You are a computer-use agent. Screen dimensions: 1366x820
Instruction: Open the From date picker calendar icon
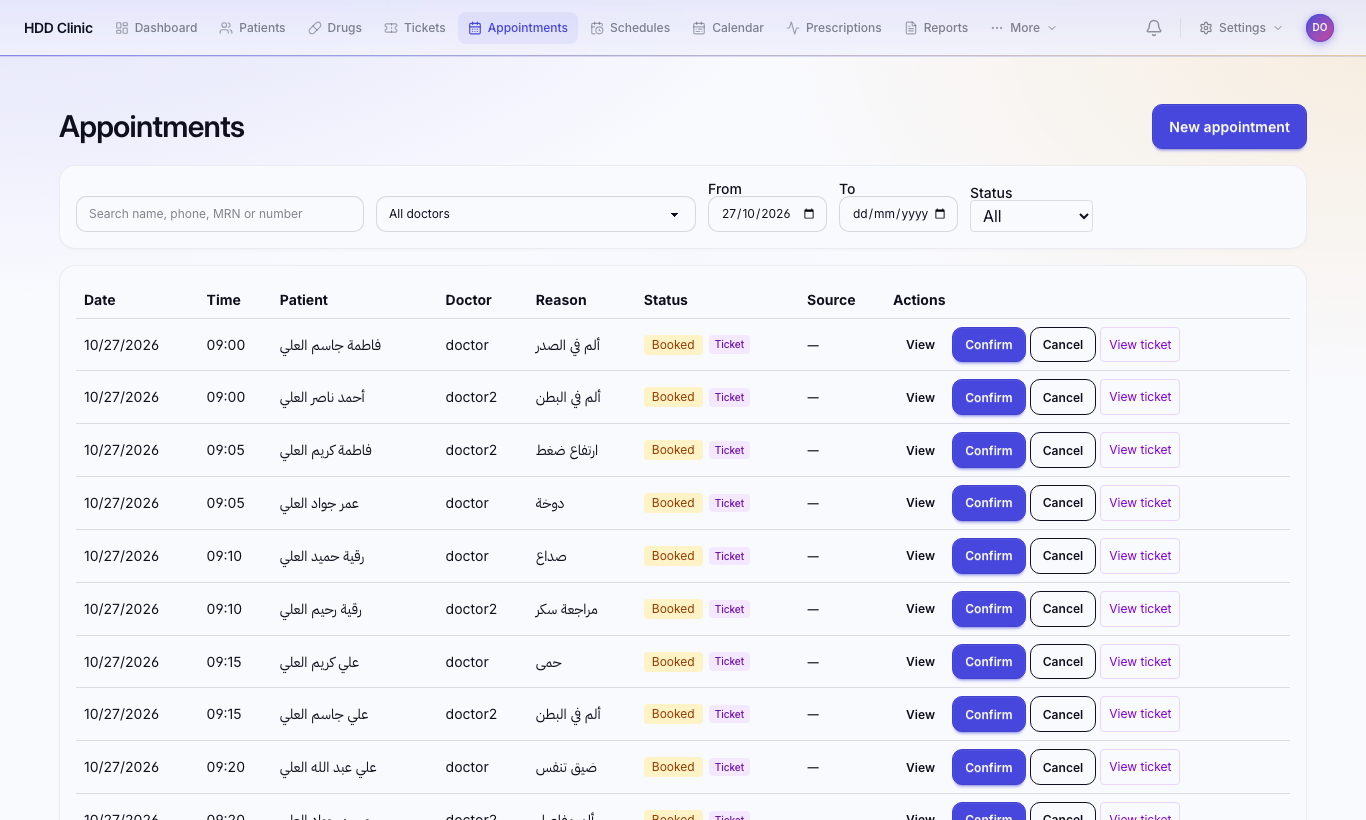(x=809, y=214)
